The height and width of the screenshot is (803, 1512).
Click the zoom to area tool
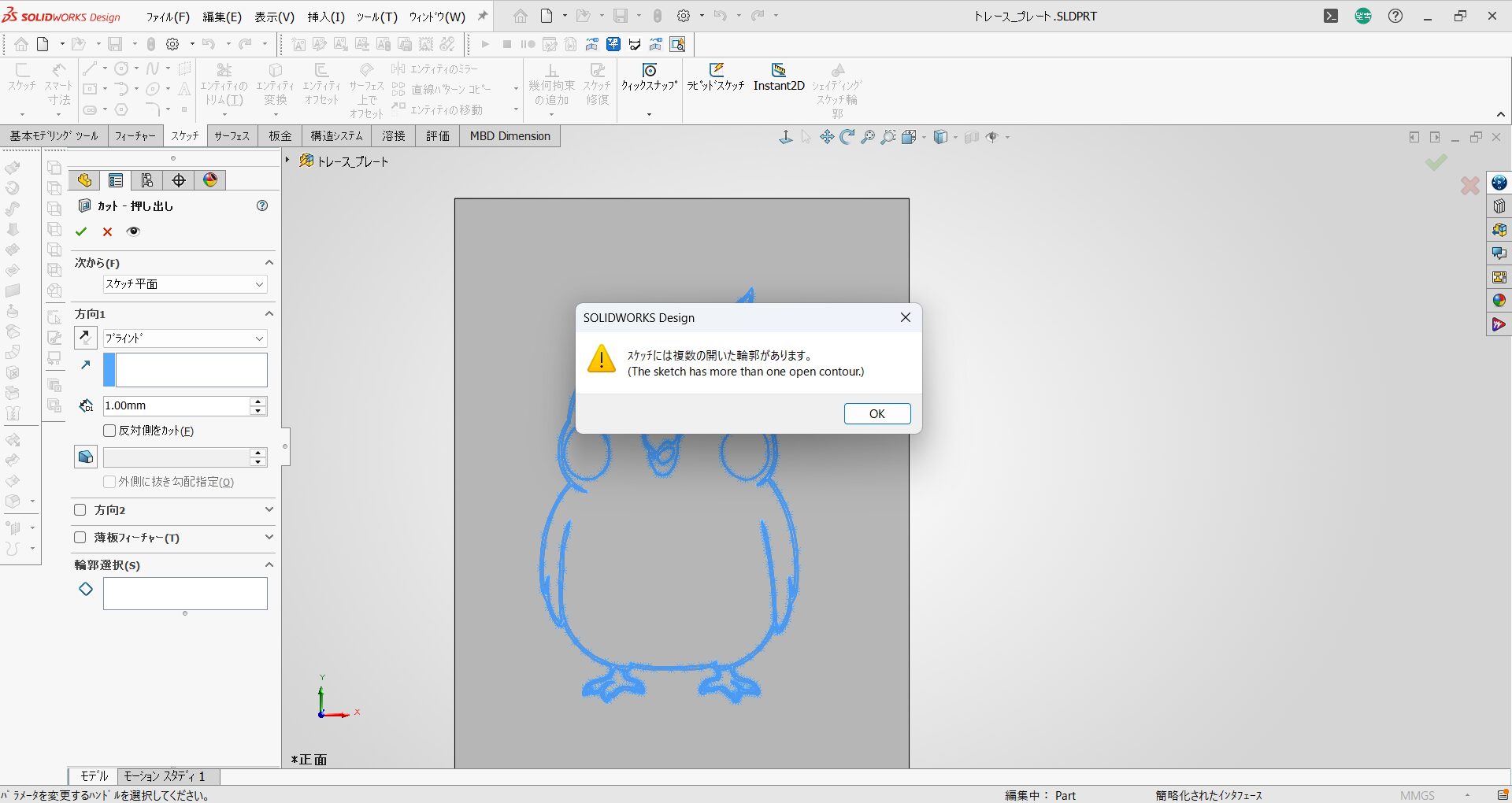tap(888, 137)
